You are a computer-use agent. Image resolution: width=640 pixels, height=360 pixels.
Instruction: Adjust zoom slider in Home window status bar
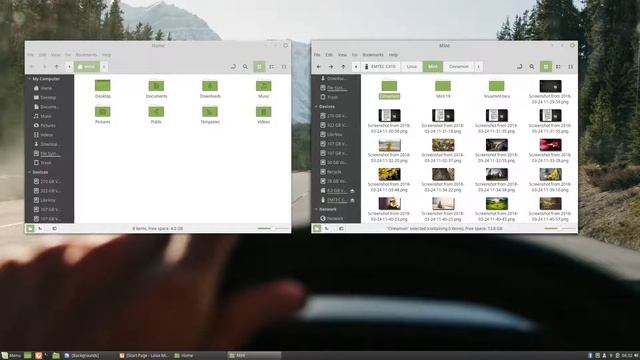coord(273,229)
